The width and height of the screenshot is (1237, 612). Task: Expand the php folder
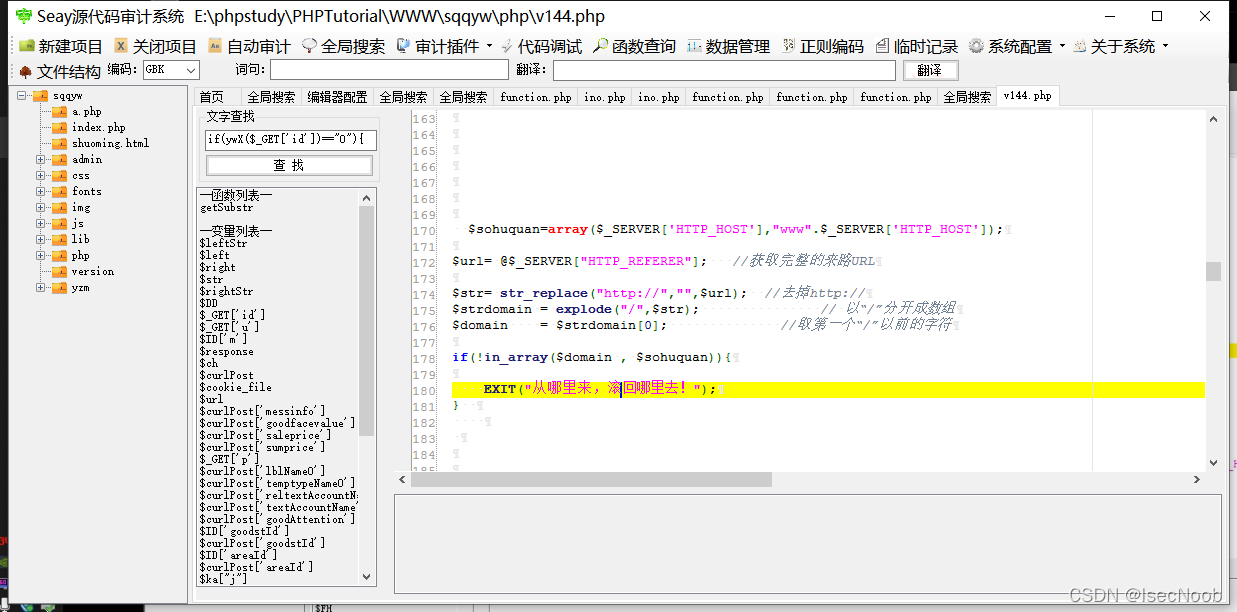(x=40, y=256)
